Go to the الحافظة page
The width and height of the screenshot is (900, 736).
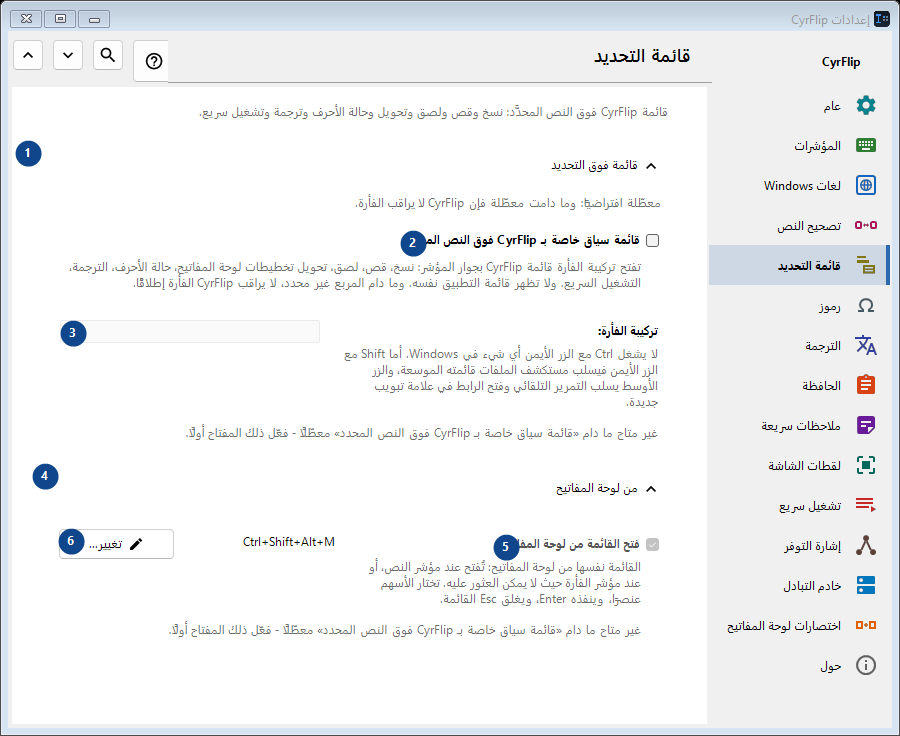[798, 385]
